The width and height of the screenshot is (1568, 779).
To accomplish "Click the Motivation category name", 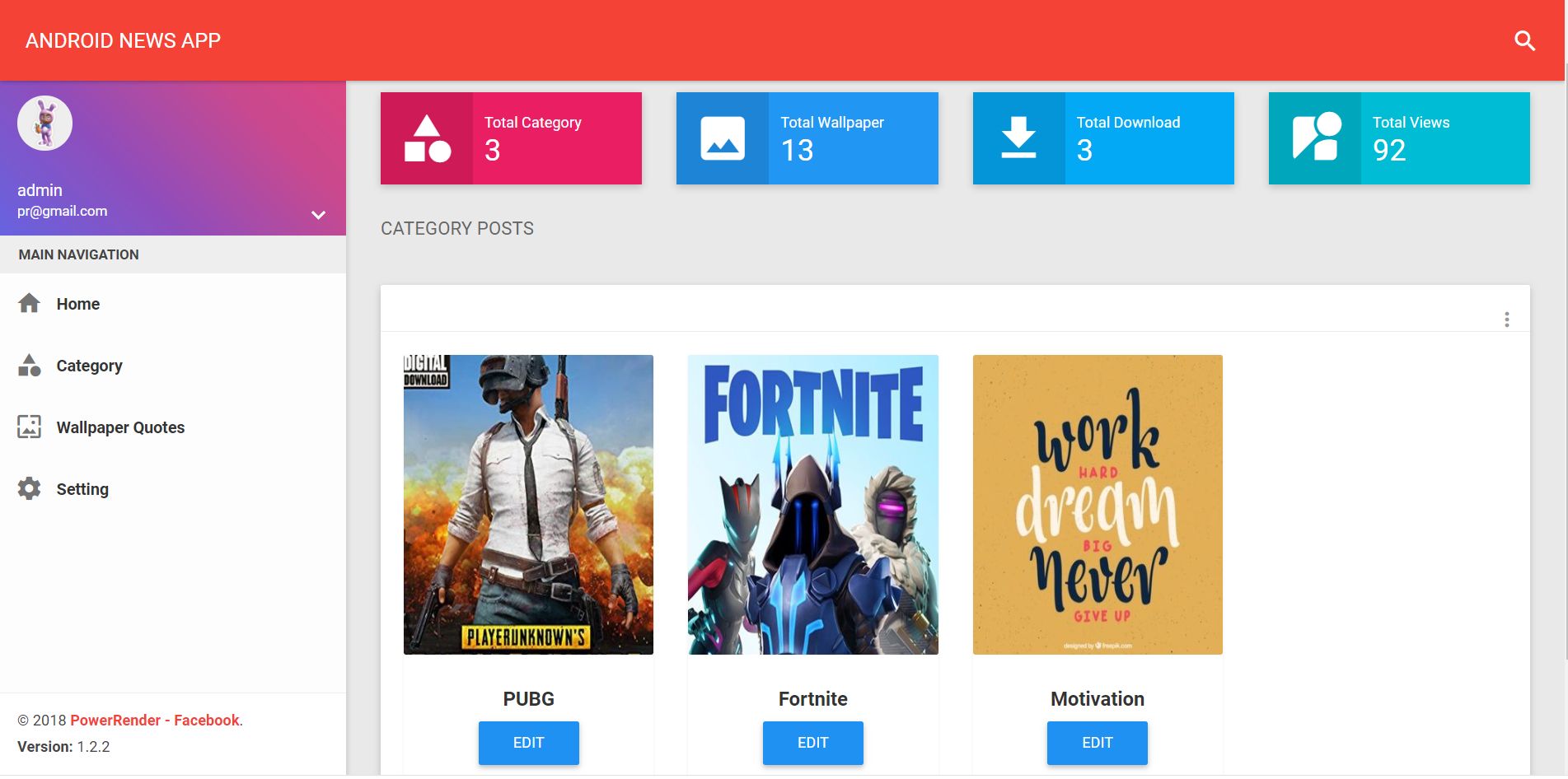I will (1098, 699).
